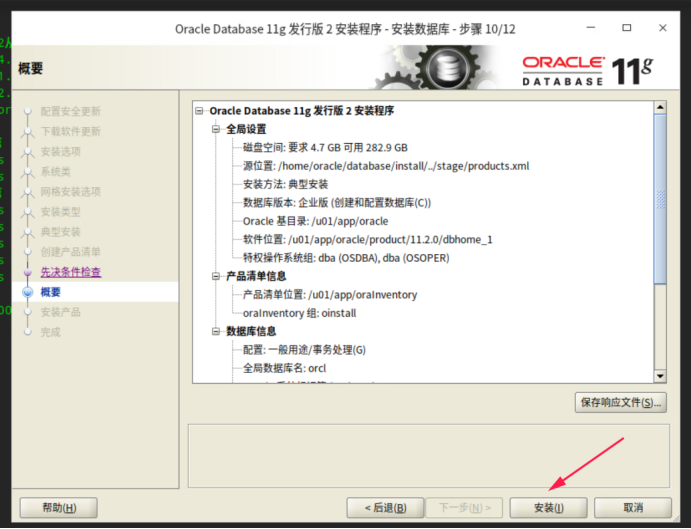
Task: Click the scrollbar down arrow in summary tree
Action: [x=660, y=376]
